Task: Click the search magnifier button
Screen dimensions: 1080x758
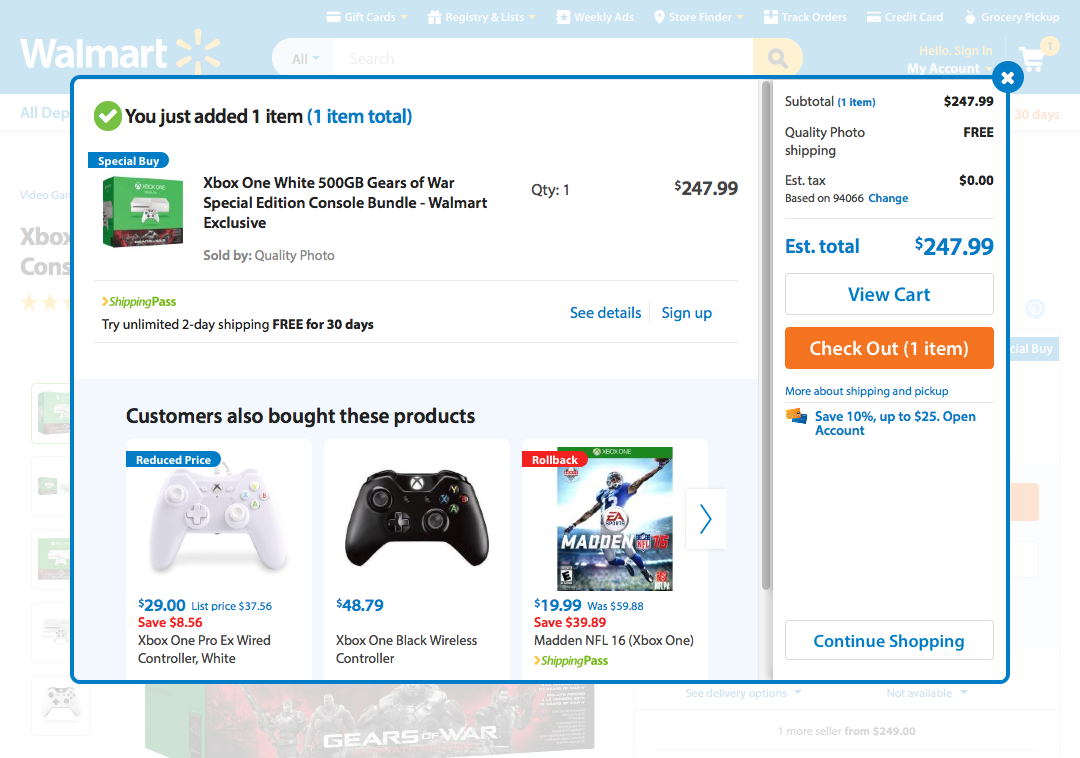Action: pyautogui.click(x=778, y=59)
